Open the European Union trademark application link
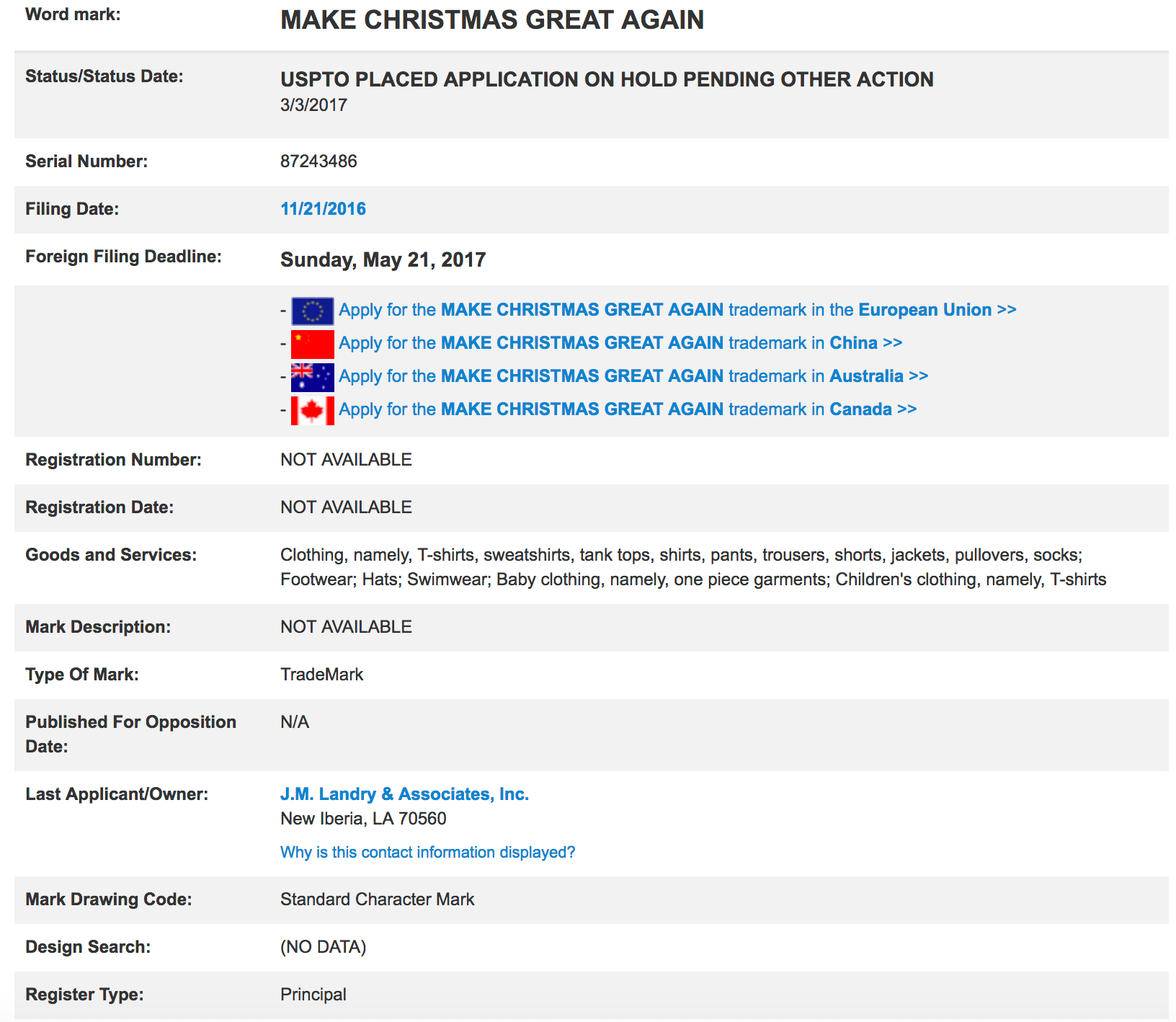 tap(677, 310)
